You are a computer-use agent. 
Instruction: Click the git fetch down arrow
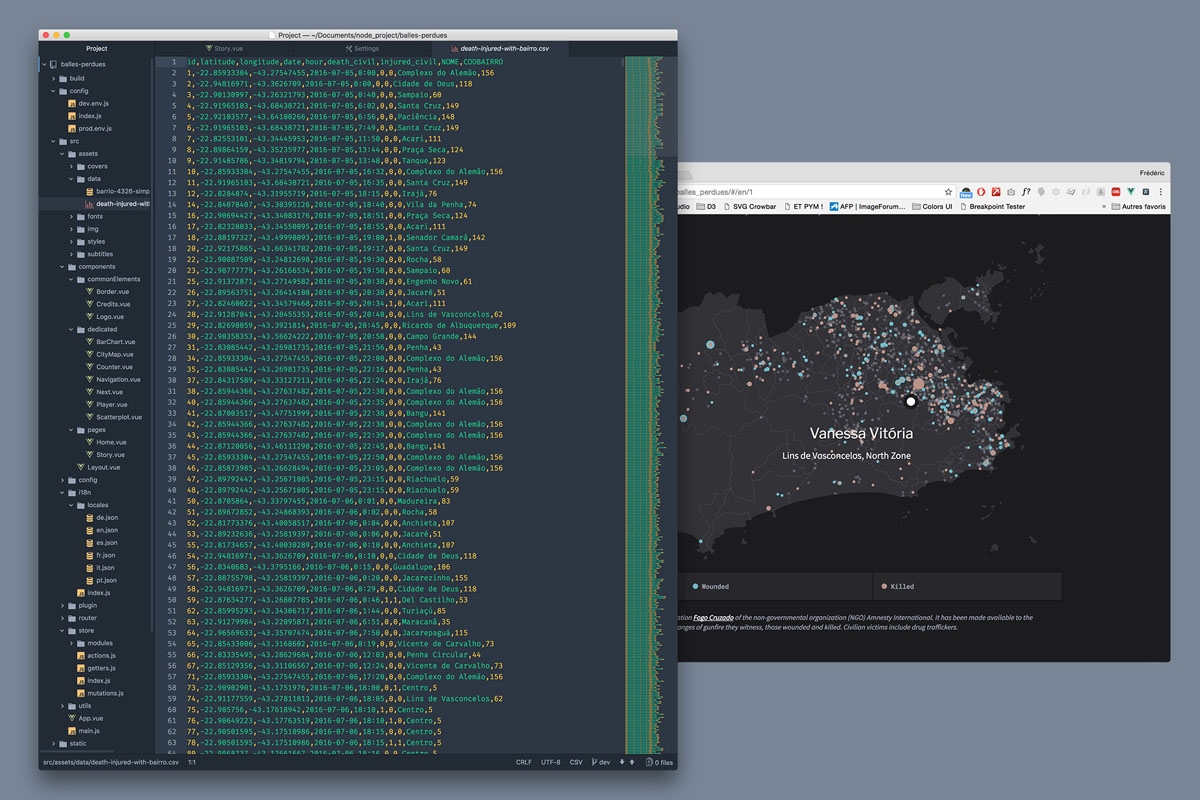tap(622, 762)
